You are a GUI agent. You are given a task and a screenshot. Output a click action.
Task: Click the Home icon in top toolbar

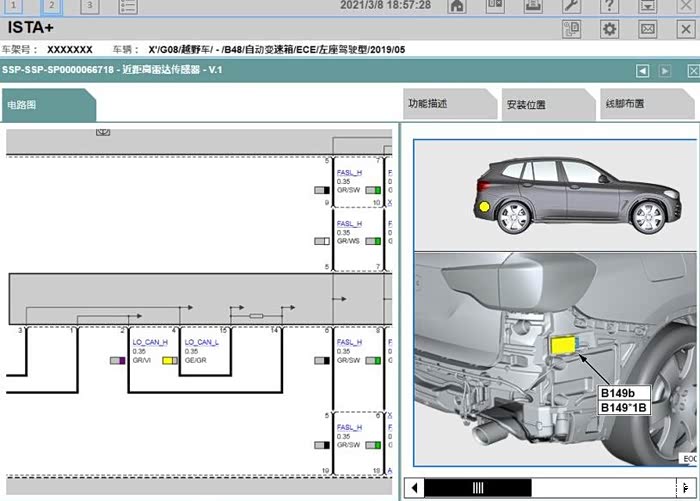tap(457, 6)
